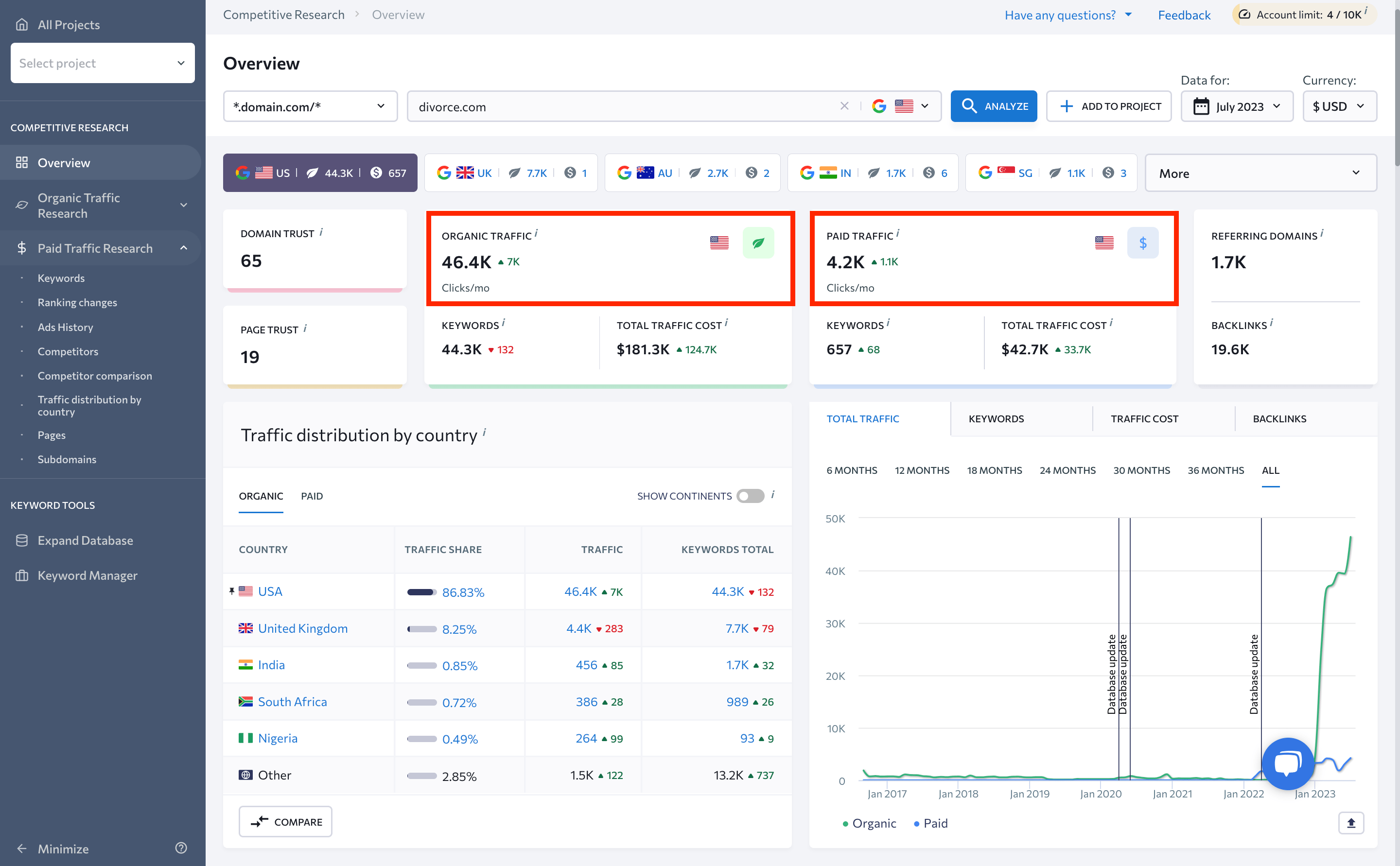Click the 6 MONTHS range button
The image size is (1400, 866).
852,470
